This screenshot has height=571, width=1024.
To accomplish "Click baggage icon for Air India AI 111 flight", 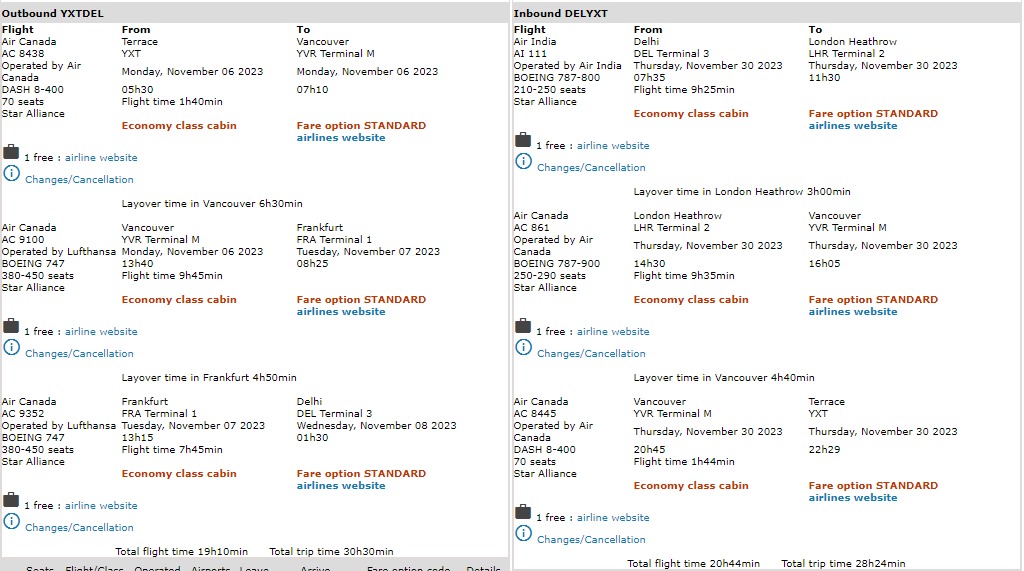I will 523,140.
